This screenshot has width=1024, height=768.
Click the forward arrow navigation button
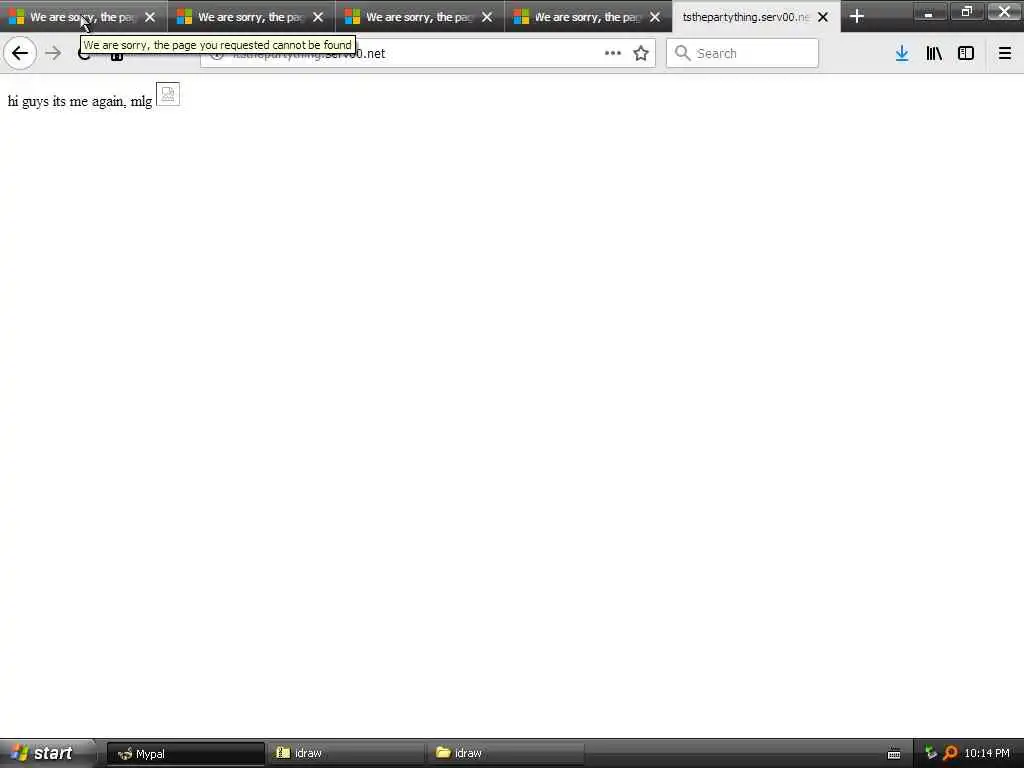[x=54, y=53]
